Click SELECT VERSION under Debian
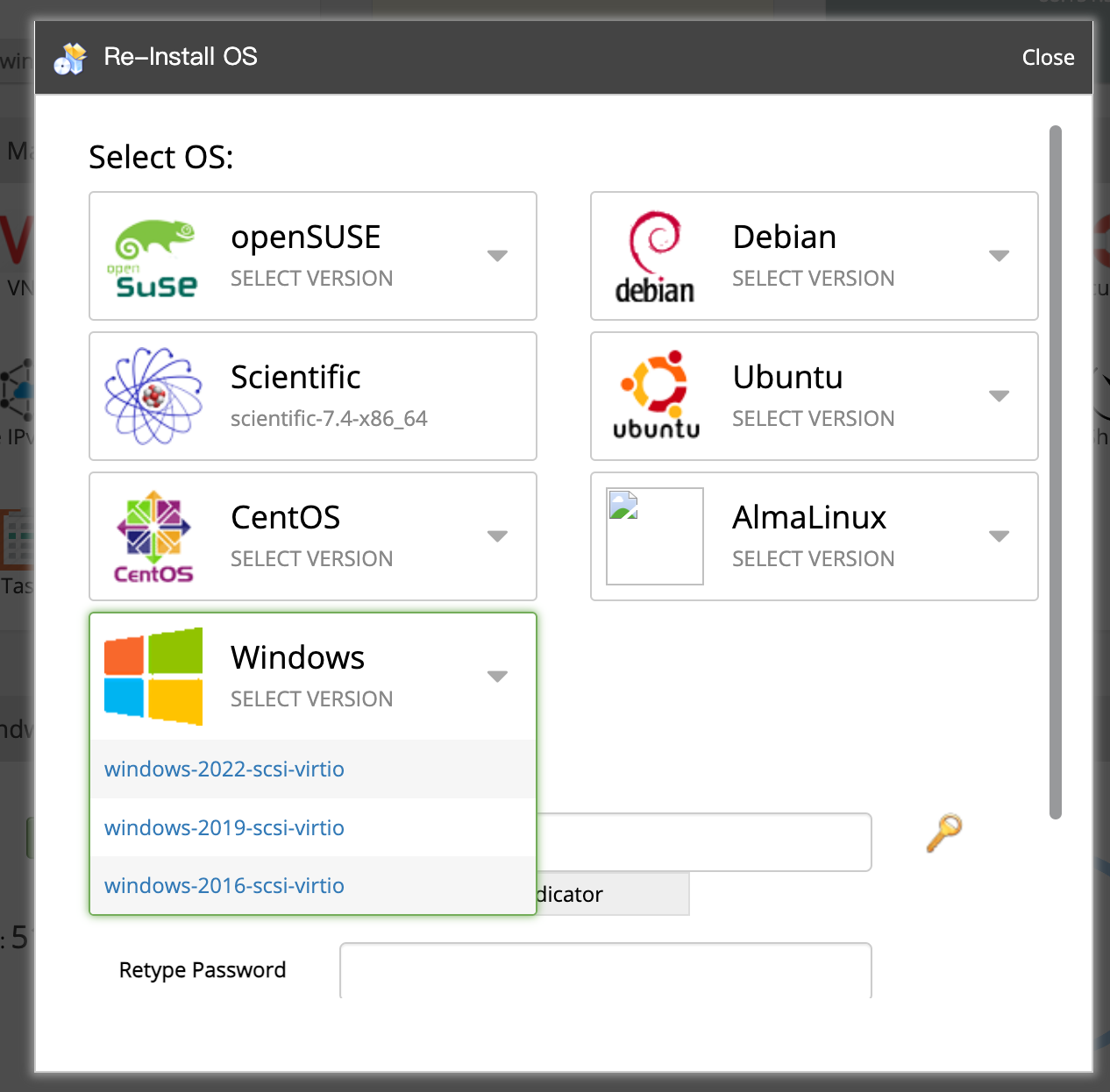This screenshot has height=1092, width=1110. (x=814, y=279)
